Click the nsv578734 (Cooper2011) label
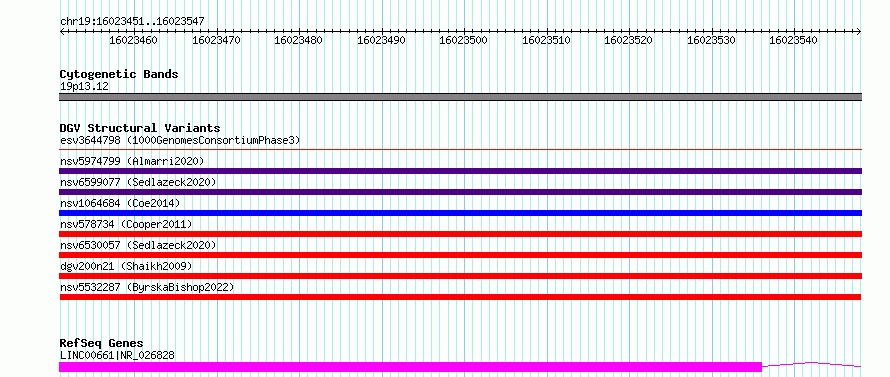Screen dimensions: 890x377 point(125,224)
